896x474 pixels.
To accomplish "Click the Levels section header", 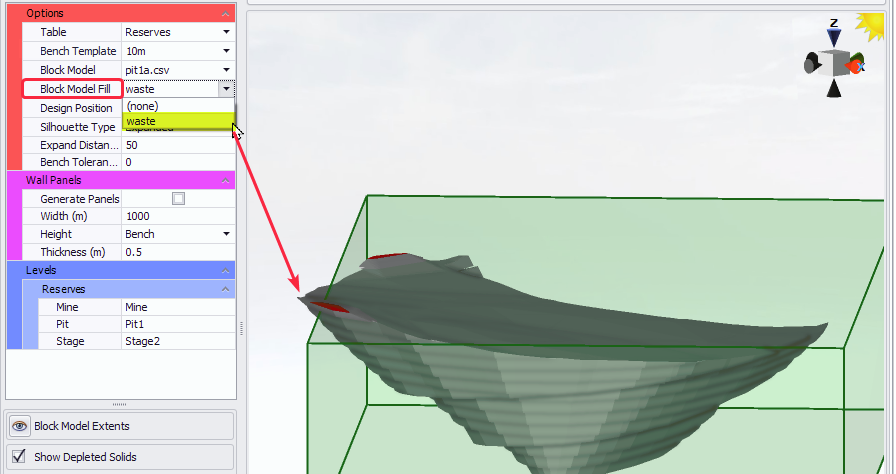I will (x=121, y=270).
